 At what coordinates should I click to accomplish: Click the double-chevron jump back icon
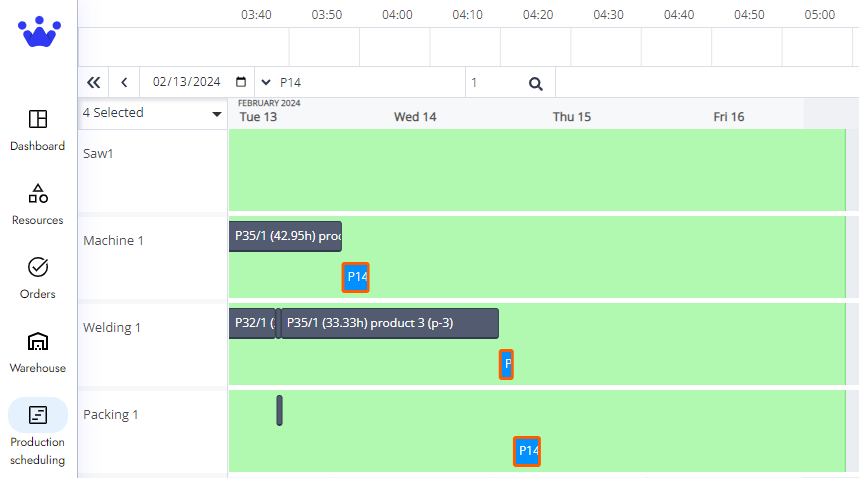(x=94, y=83)
